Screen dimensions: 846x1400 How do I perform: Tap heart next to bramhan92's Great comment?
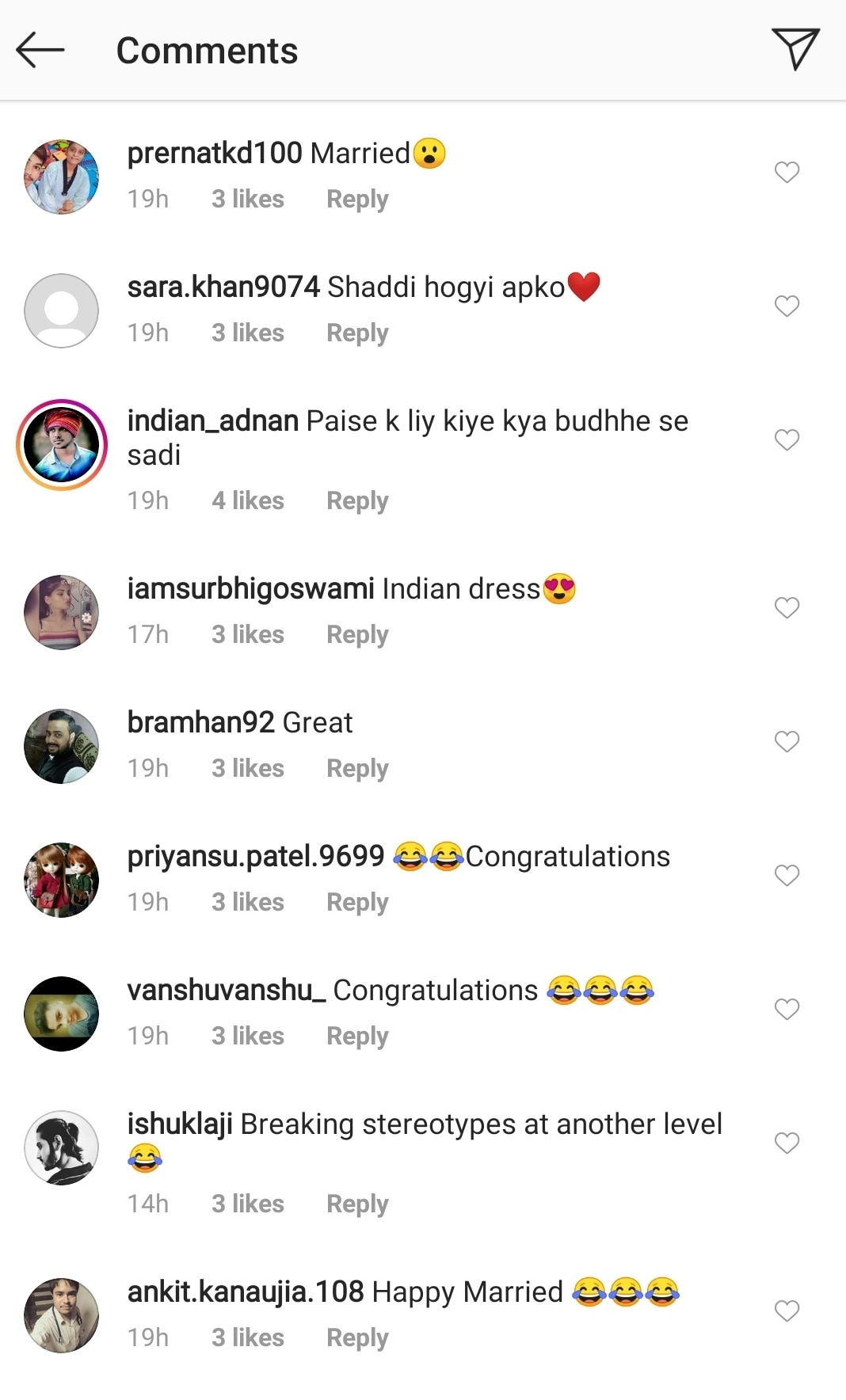coord(787,741)
